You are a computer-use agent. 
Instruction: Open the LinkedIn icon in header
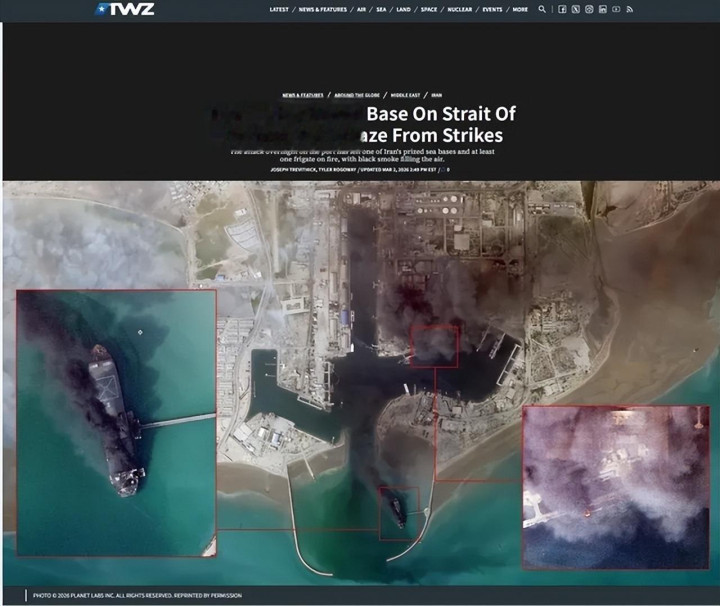pos(602,9)
